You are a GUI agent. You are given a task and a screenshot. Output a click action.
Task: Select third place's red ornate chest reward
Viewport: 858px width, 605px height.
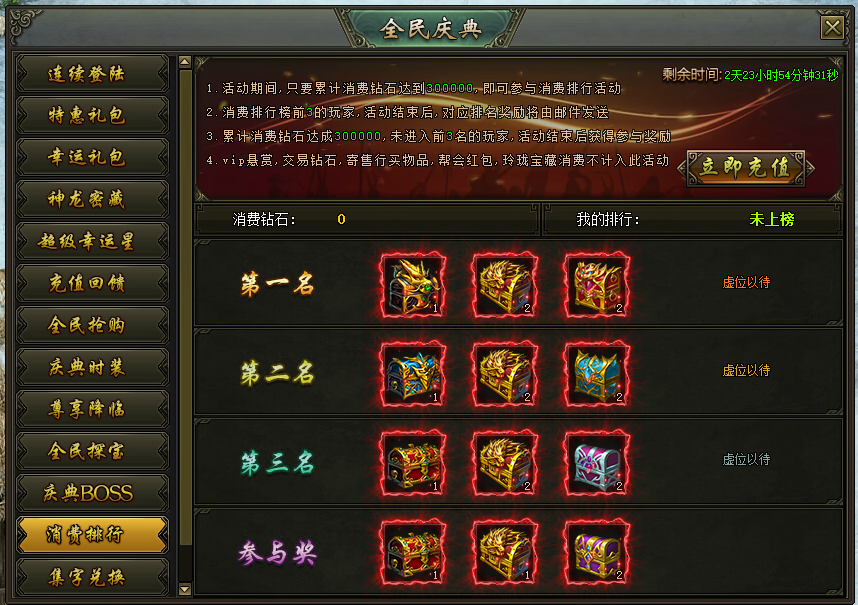[413, 464]
